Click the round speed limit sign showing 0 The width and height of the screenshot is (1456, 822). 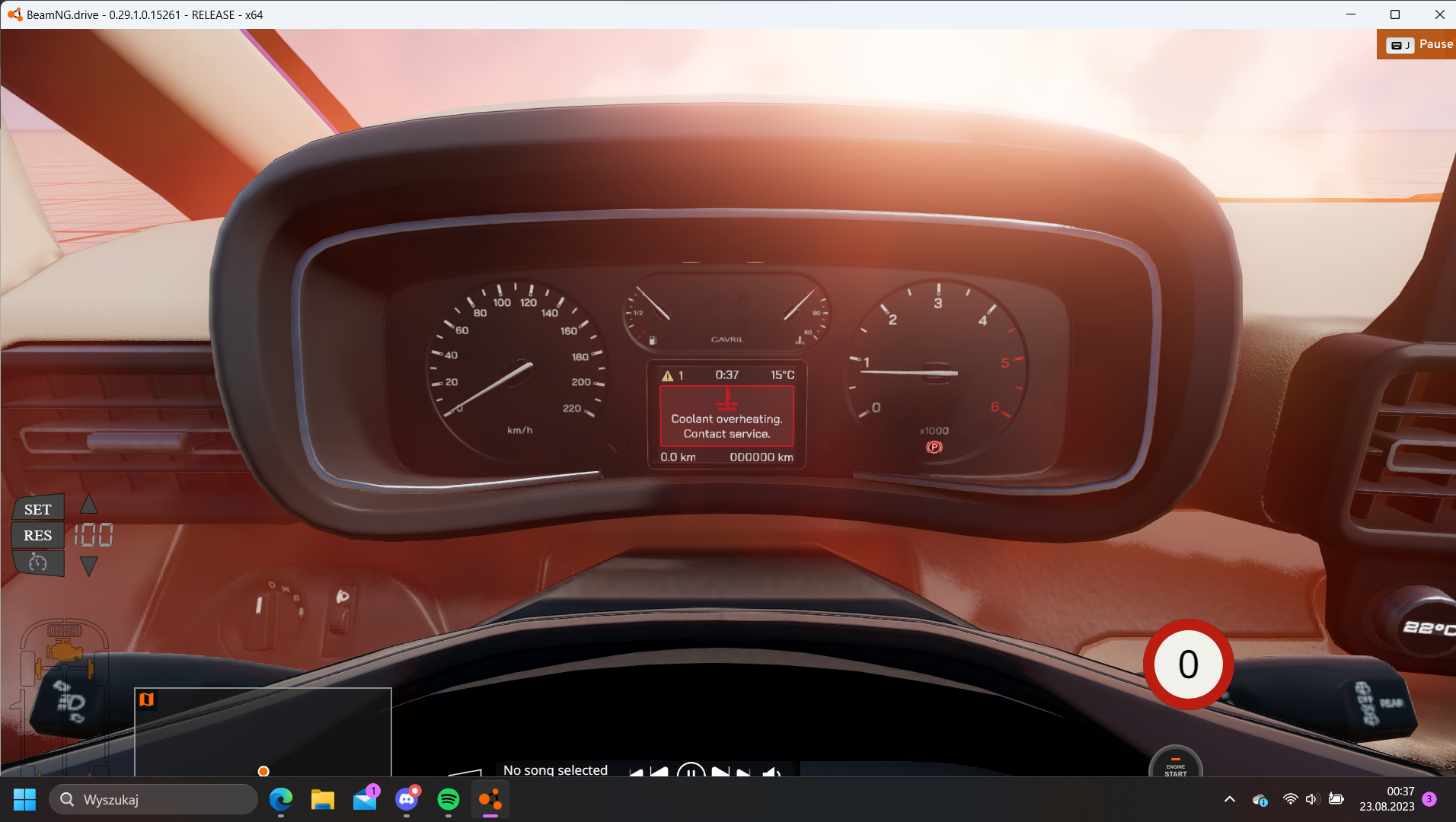(x=1188, y=664)
